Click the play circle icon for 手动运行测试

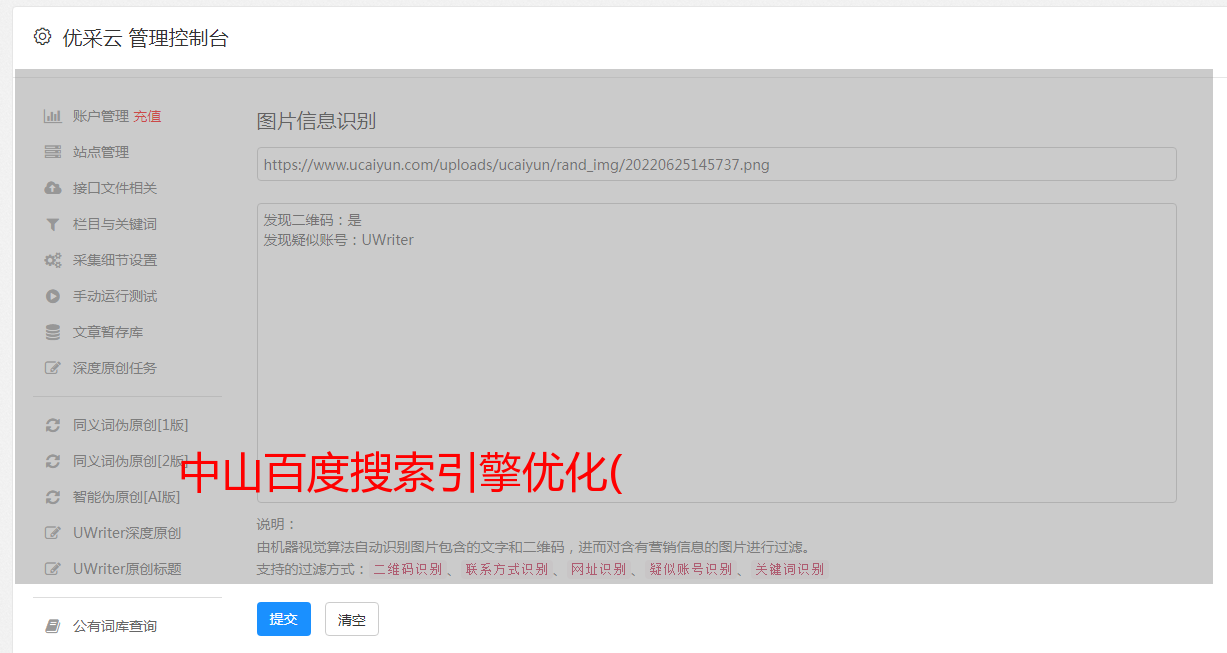click(x=53, y=296)
